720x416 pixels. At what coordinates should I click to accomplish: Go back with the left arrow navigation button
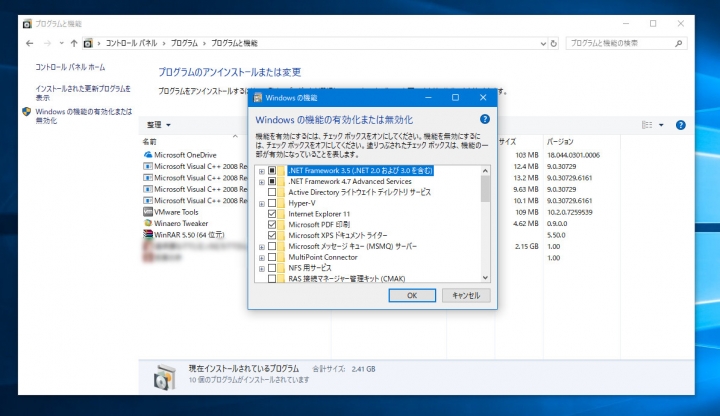[29, 43]
